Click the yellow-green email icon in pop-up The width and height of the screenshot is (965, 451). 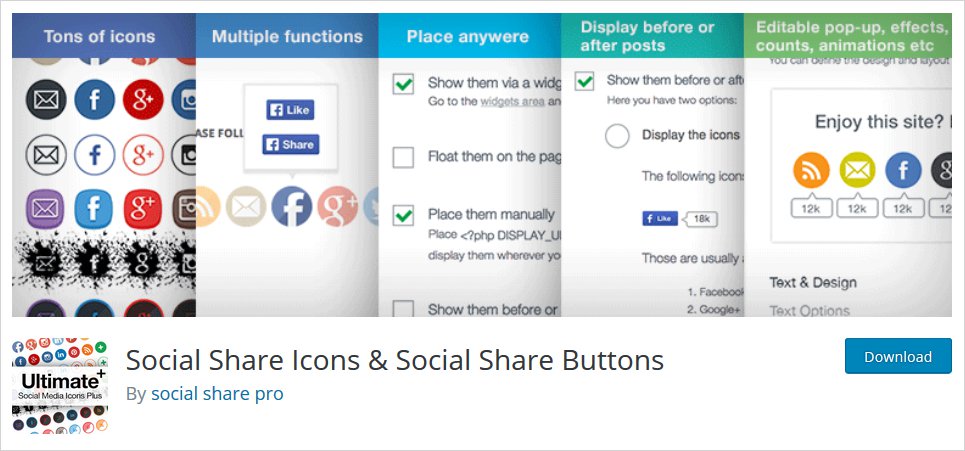pos(857,171)
